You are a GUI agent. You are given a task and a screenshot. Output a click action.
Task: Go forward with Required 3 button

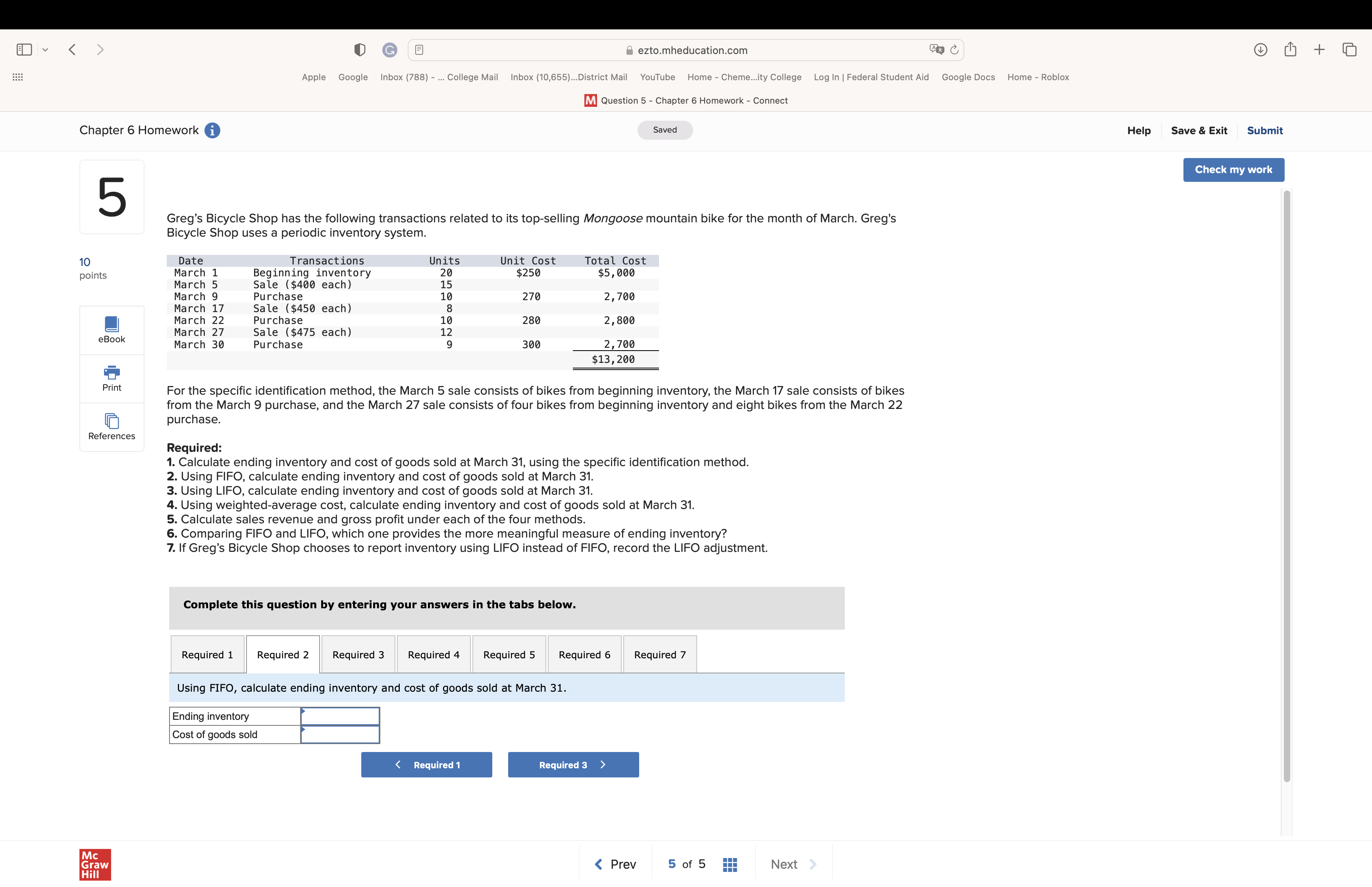point(573,764)
